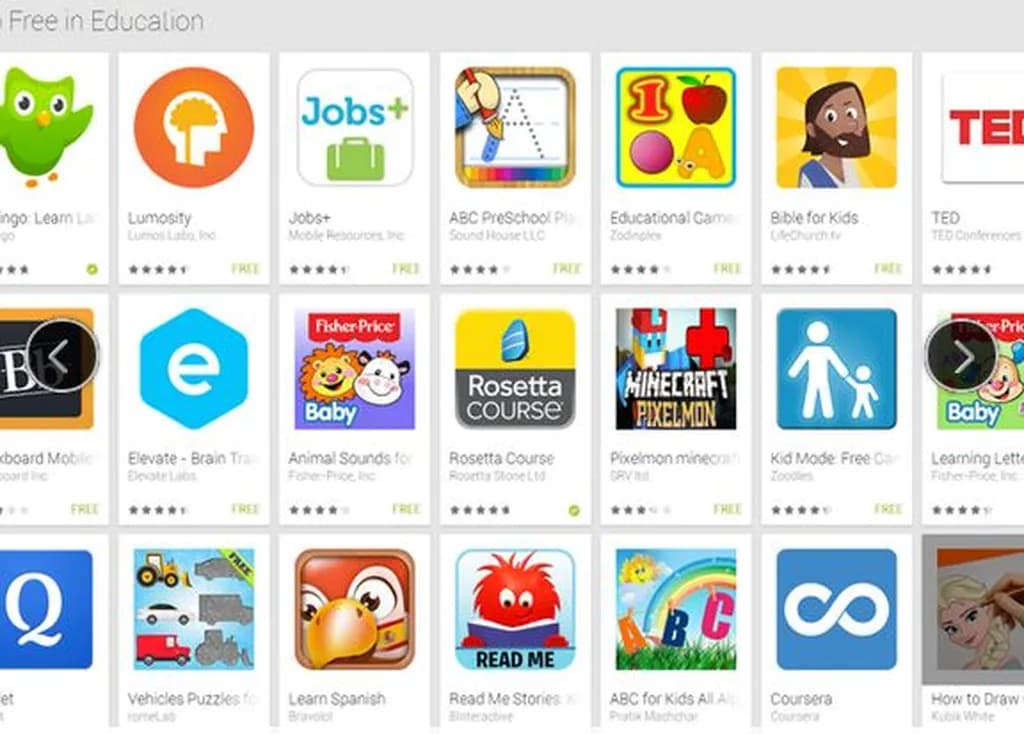Image resolution: width=1024 pixels, height=734 pixels.
Task: Click FREE button under Kid Mode
Action: [x=888, y=509]
